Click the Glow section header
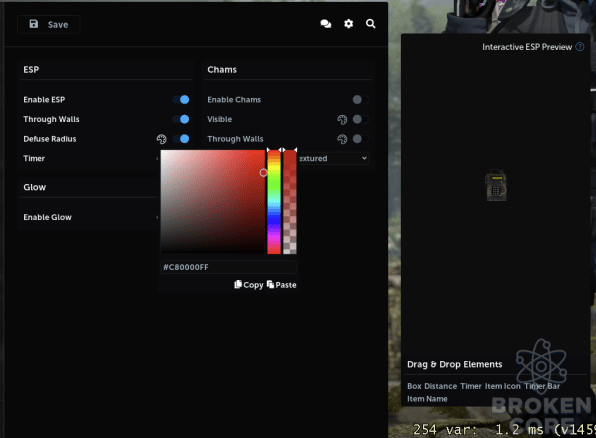596x438 pixels. click(35, 187)
